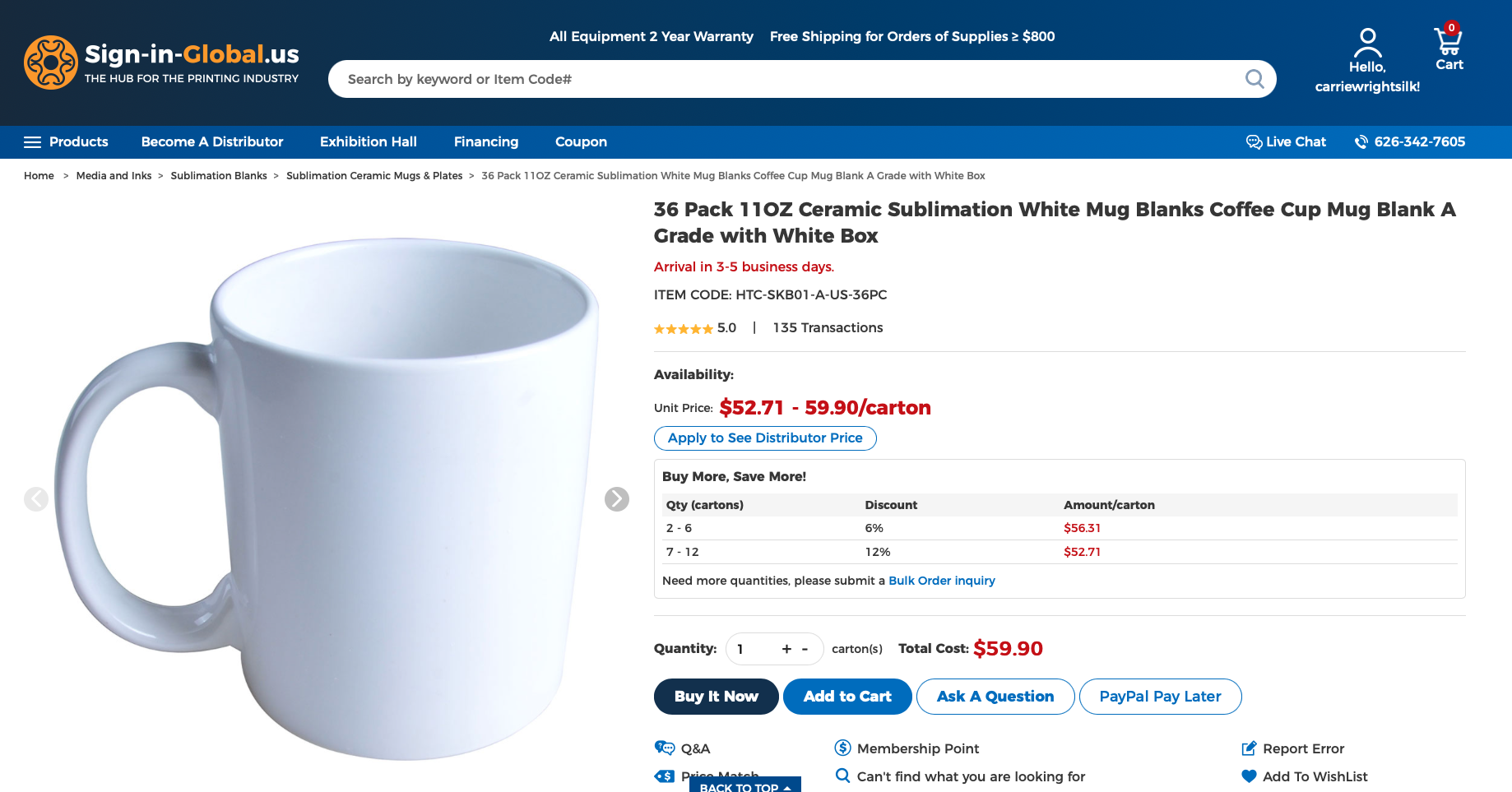
Task: Show previous product image arrow
Action: [36, 499]
